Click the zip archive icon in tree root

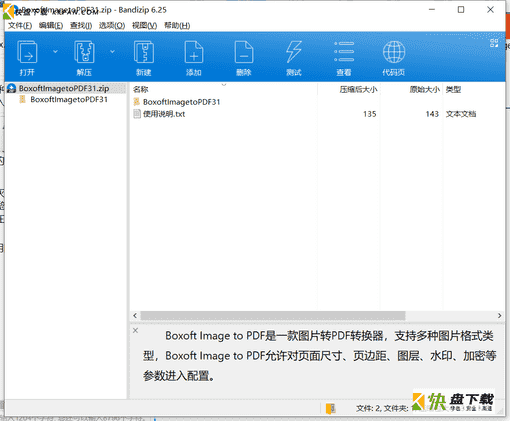pos(12,88)
